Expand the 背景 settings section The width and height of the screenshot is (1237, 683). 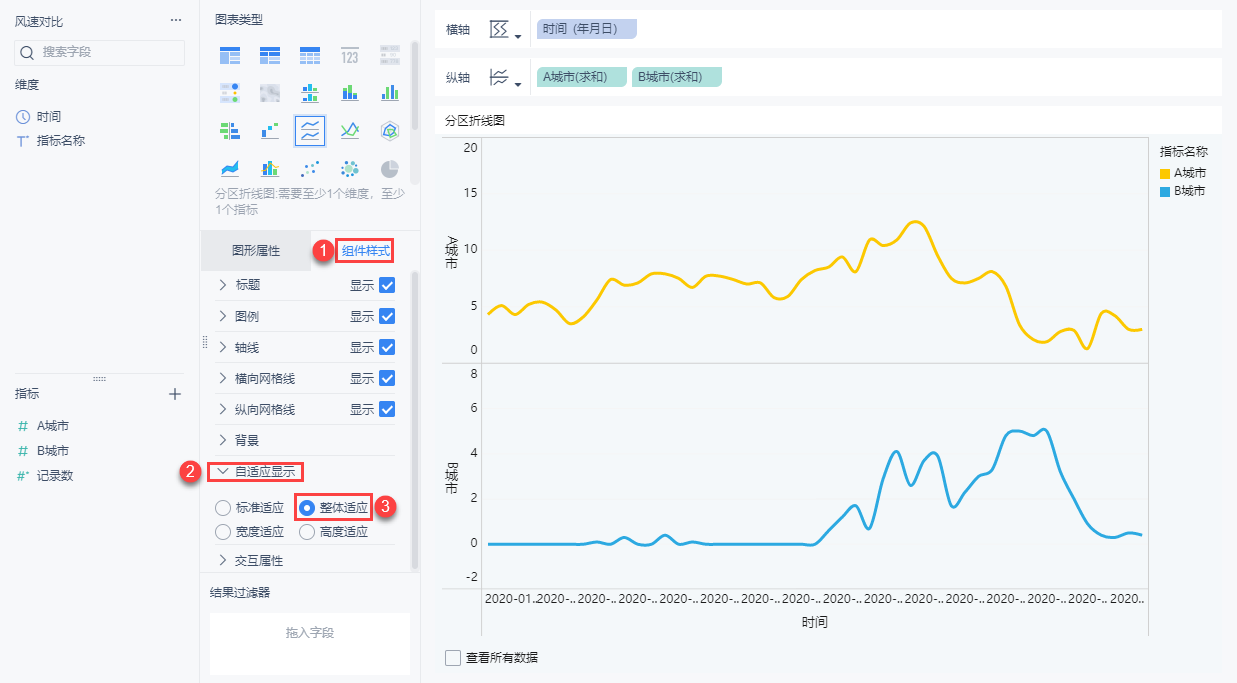click(x=223, y=440)
